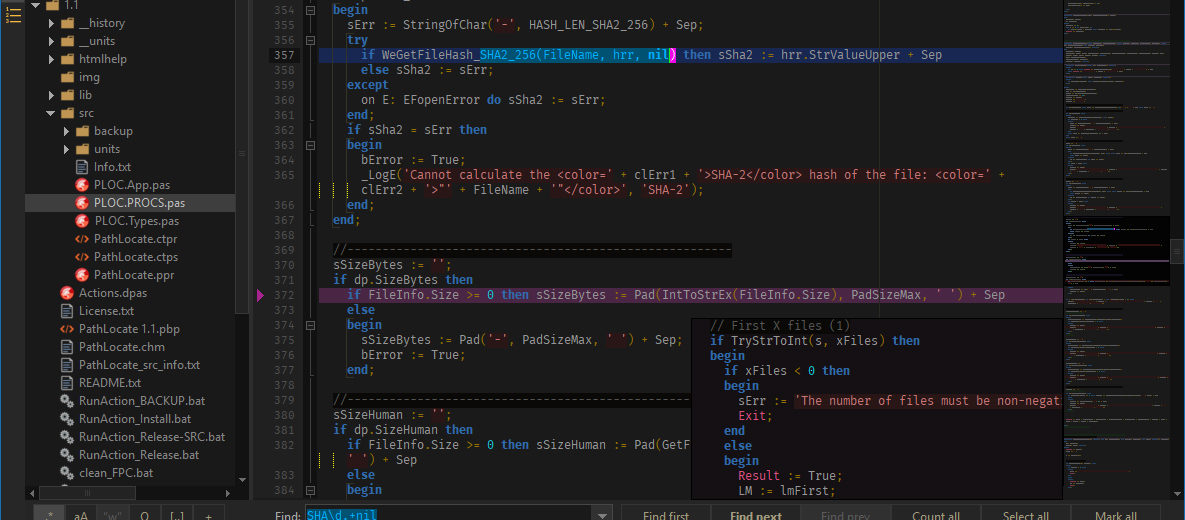1185x520 pixels.
Task: Click the Delphi icon of PLOC.Types.pas
Action: (82, 221)
